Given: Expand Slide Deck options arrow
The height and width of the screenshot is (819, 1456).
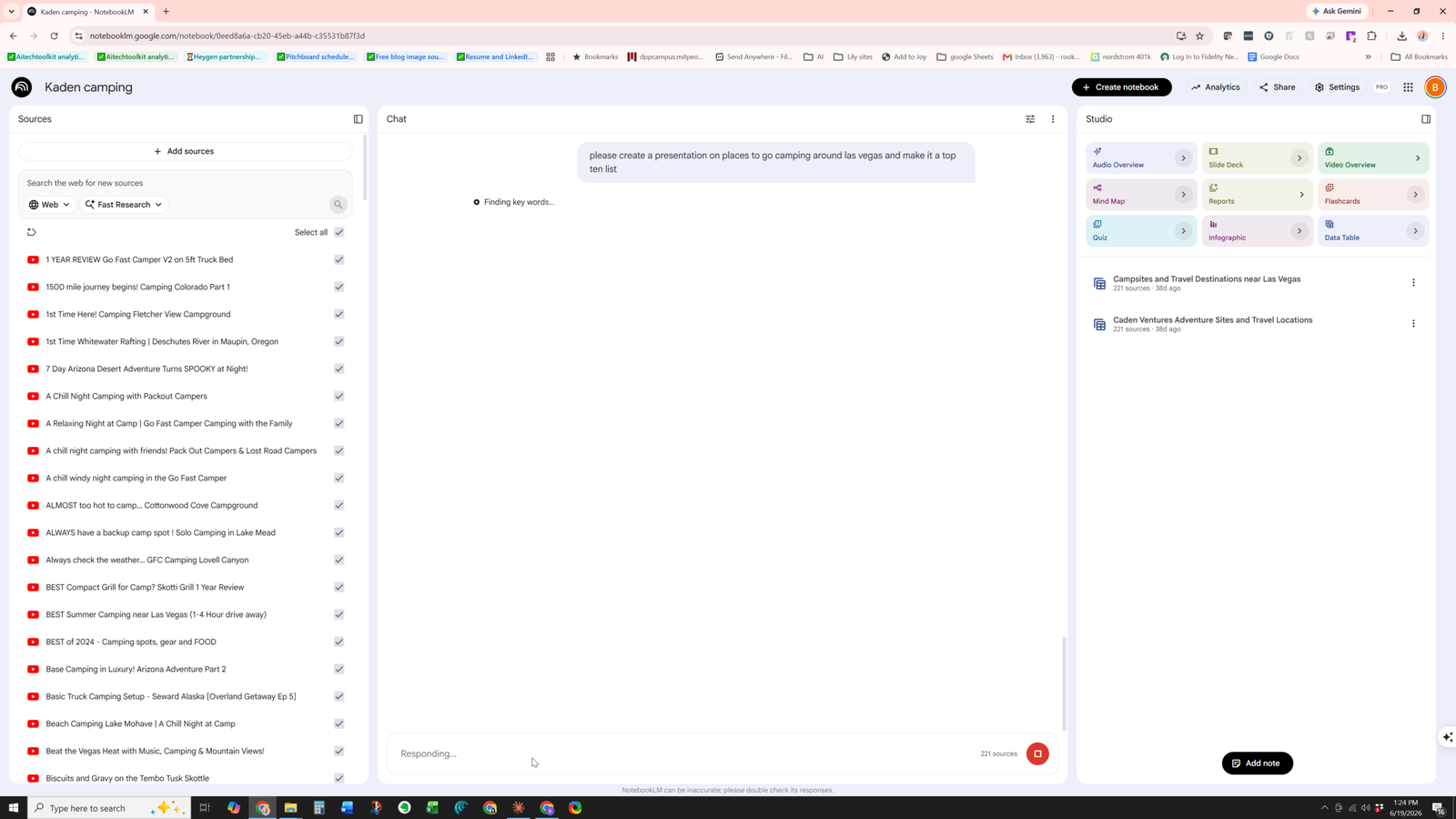Looking at the screenshot, I should tap(1299, 158).
